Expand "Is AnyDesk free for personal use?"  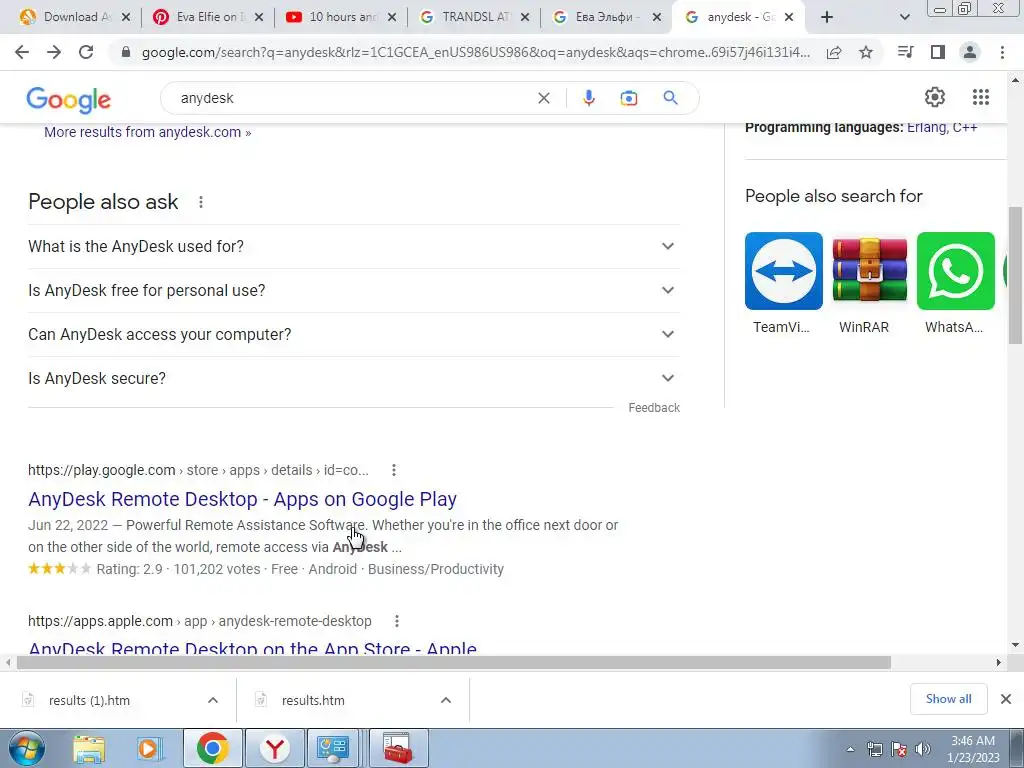pyautogui.click(x=354, y=290)
